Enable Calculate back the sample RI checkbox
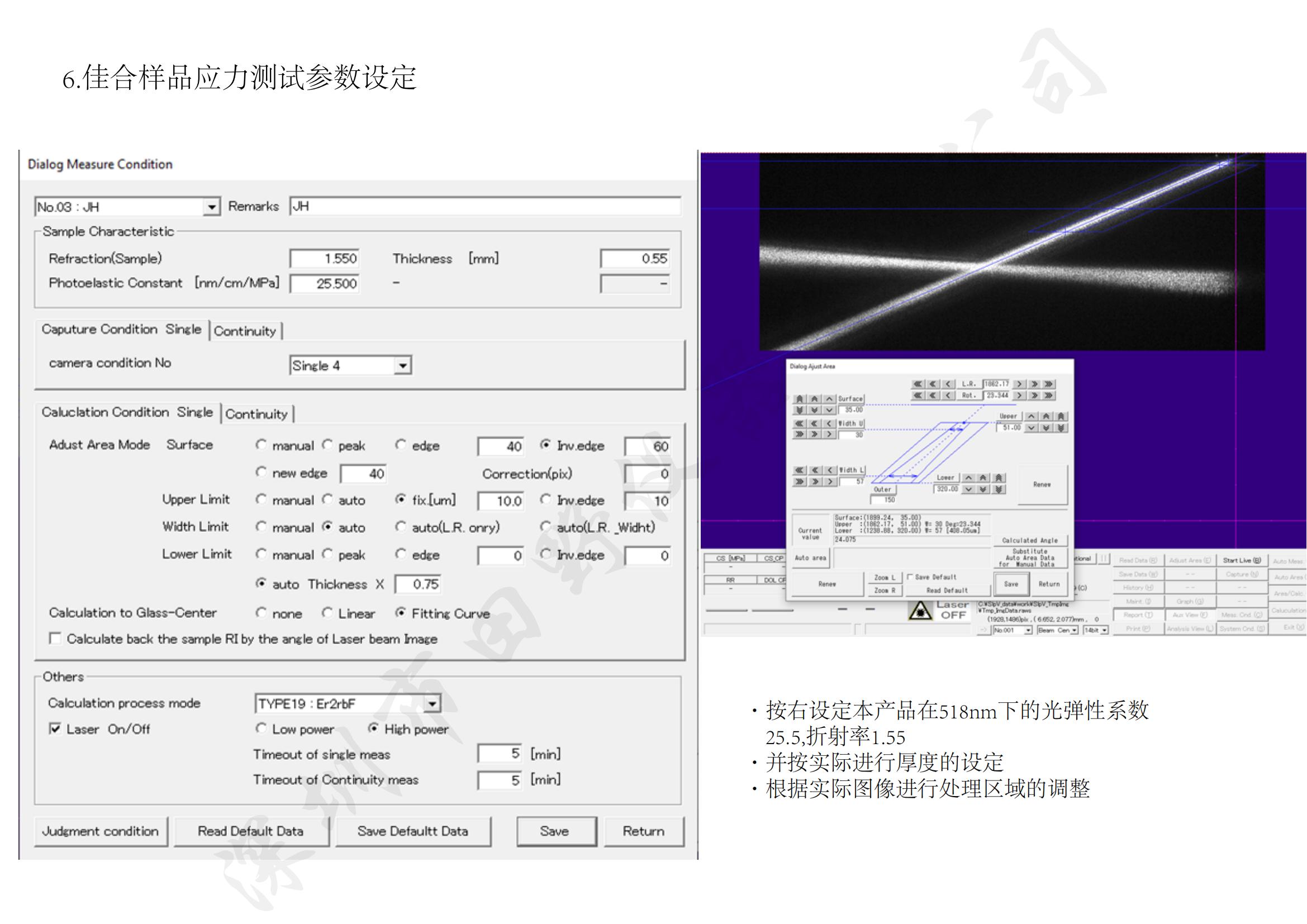This screenshot has height=924, width=1307. coord(55,639)
